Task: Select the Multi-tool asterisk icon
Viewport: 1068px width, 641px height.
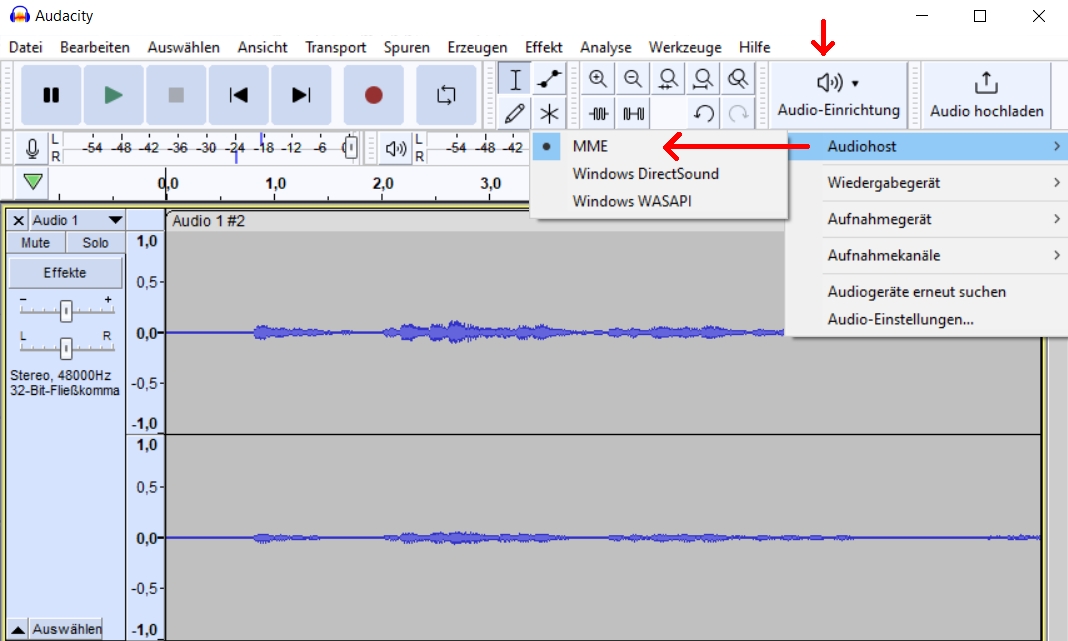Action: [x=549, y=113]
